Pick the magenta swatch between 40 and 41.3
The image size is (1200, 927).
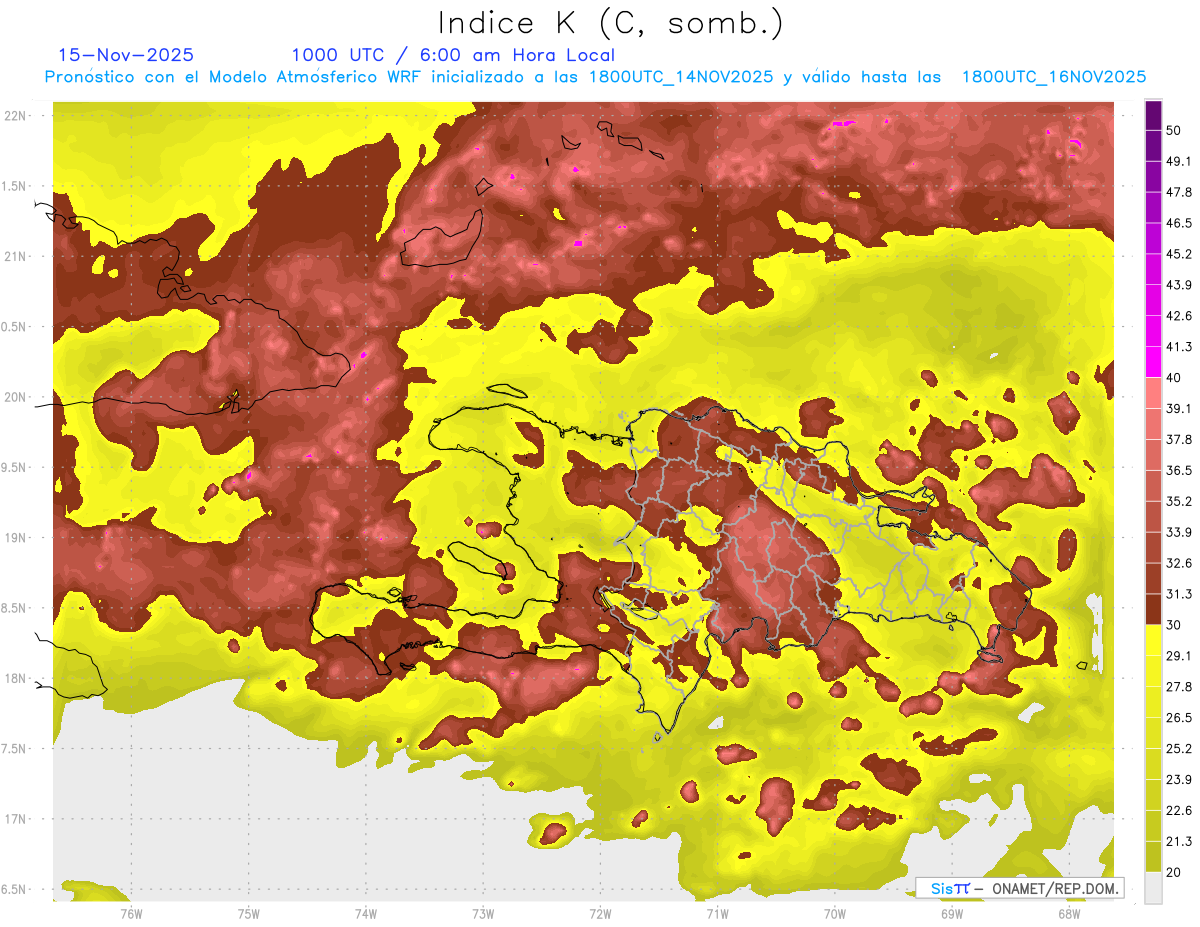pyautogui.click(x=1153, y=362)
